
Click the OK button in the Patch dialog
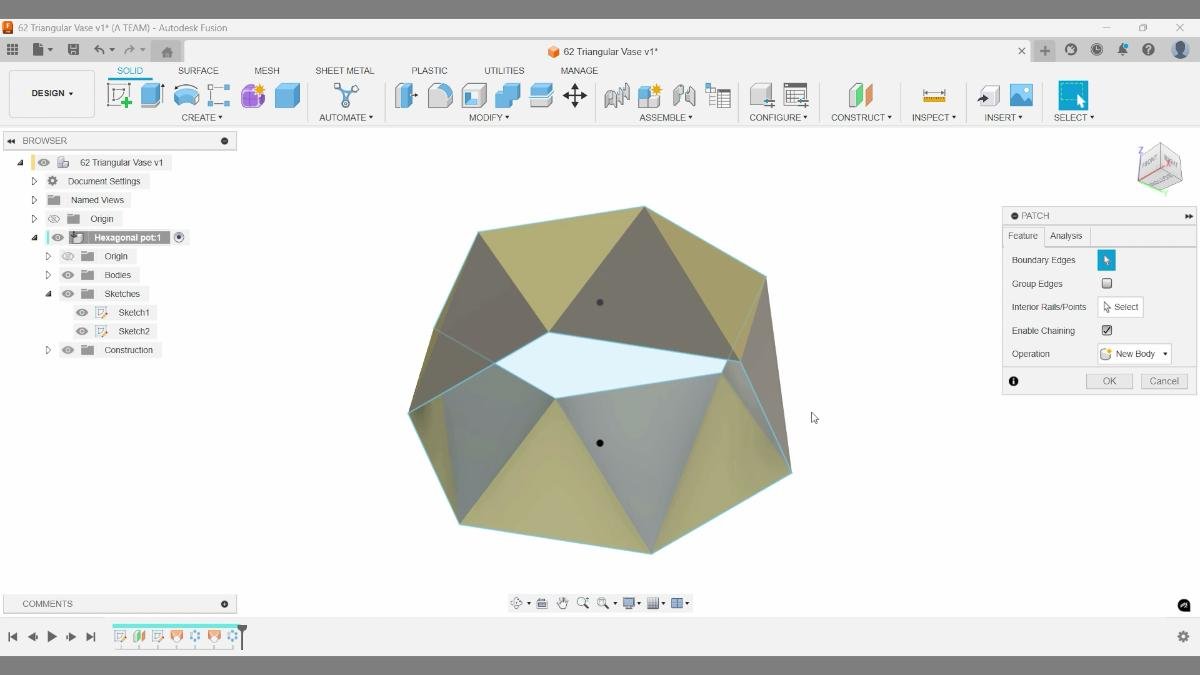1108,380
